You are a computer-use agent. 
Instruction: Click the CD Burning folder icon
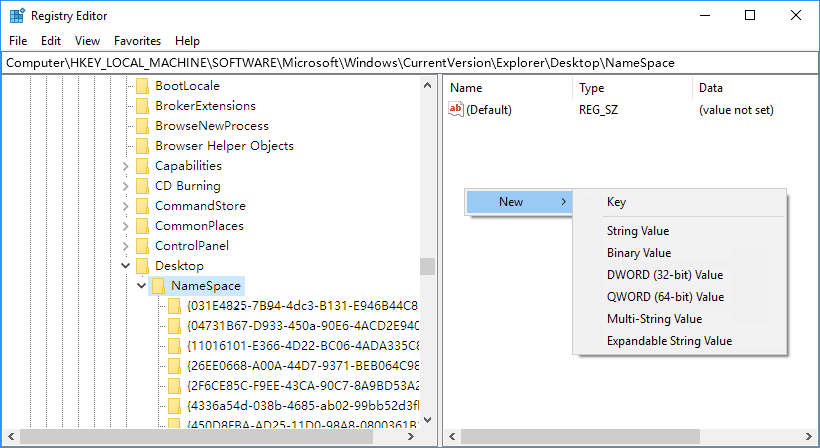coord(142,186)
